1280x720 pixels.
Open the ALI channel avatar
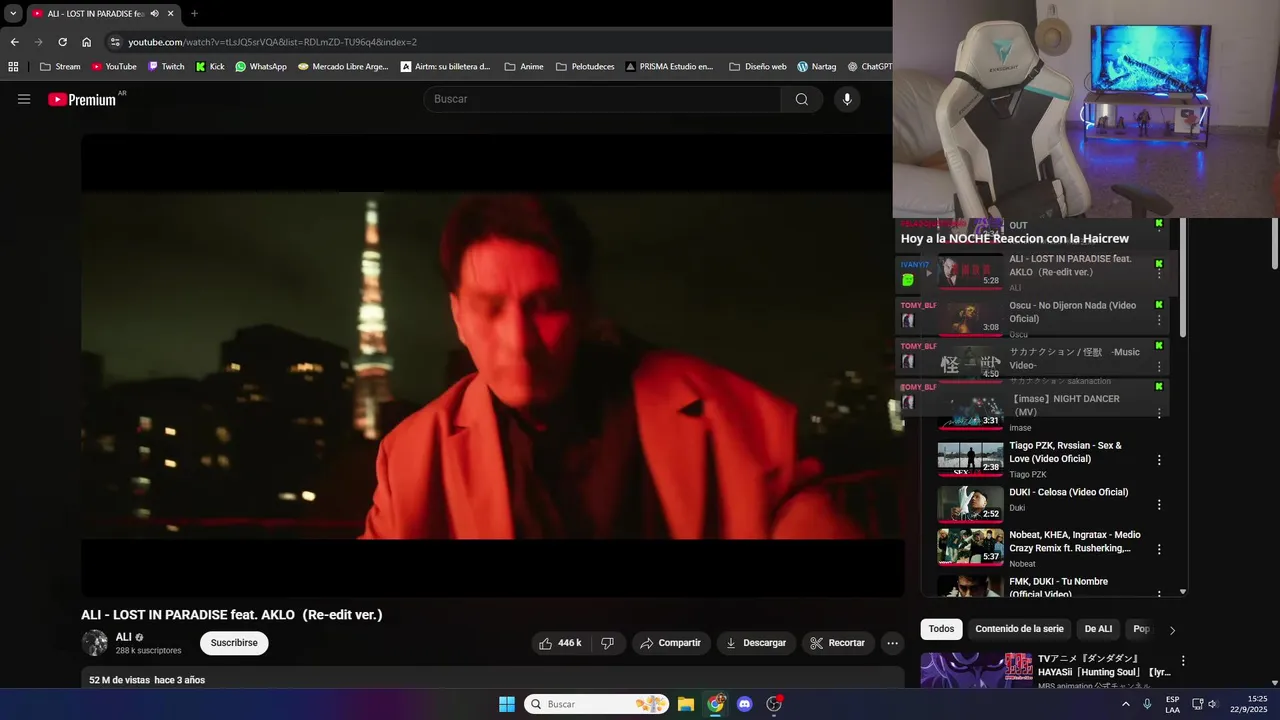tap(95, 643)
